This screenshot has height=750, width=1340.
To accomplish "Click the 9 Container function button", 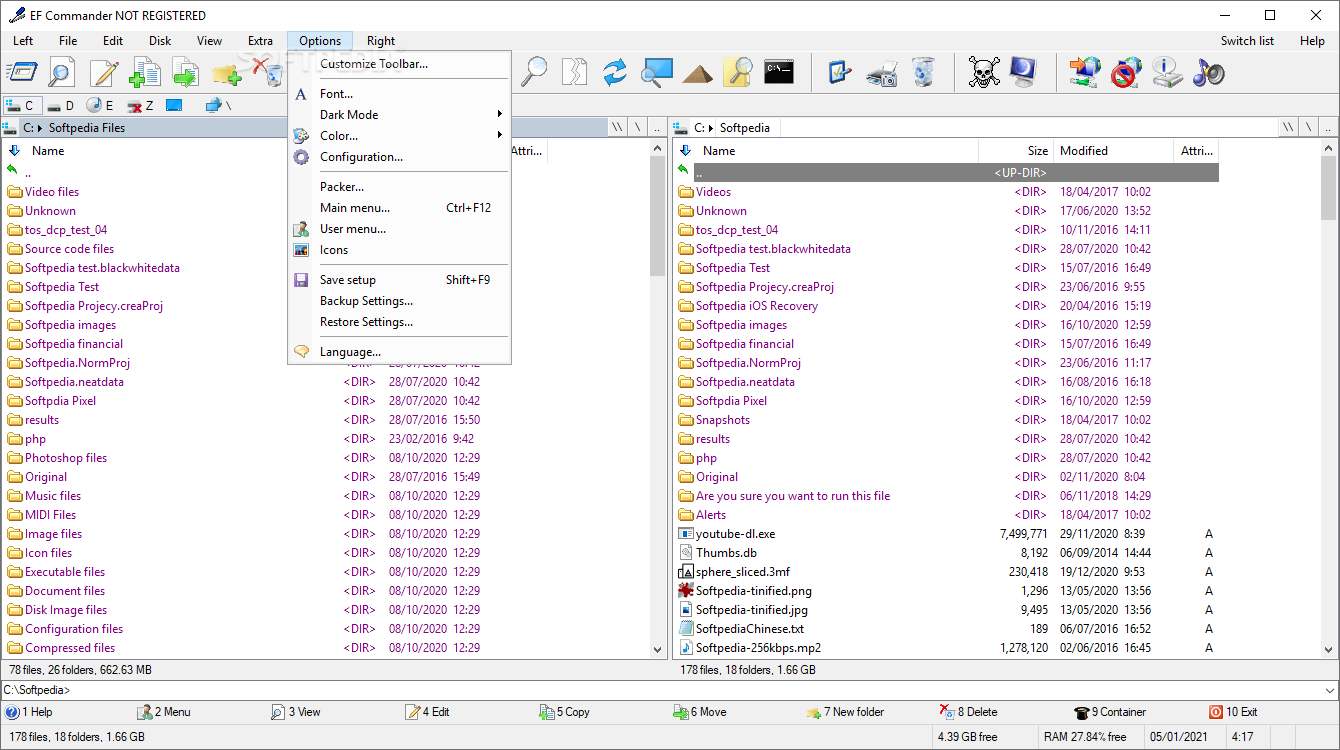I will [x=1110, y=712].
